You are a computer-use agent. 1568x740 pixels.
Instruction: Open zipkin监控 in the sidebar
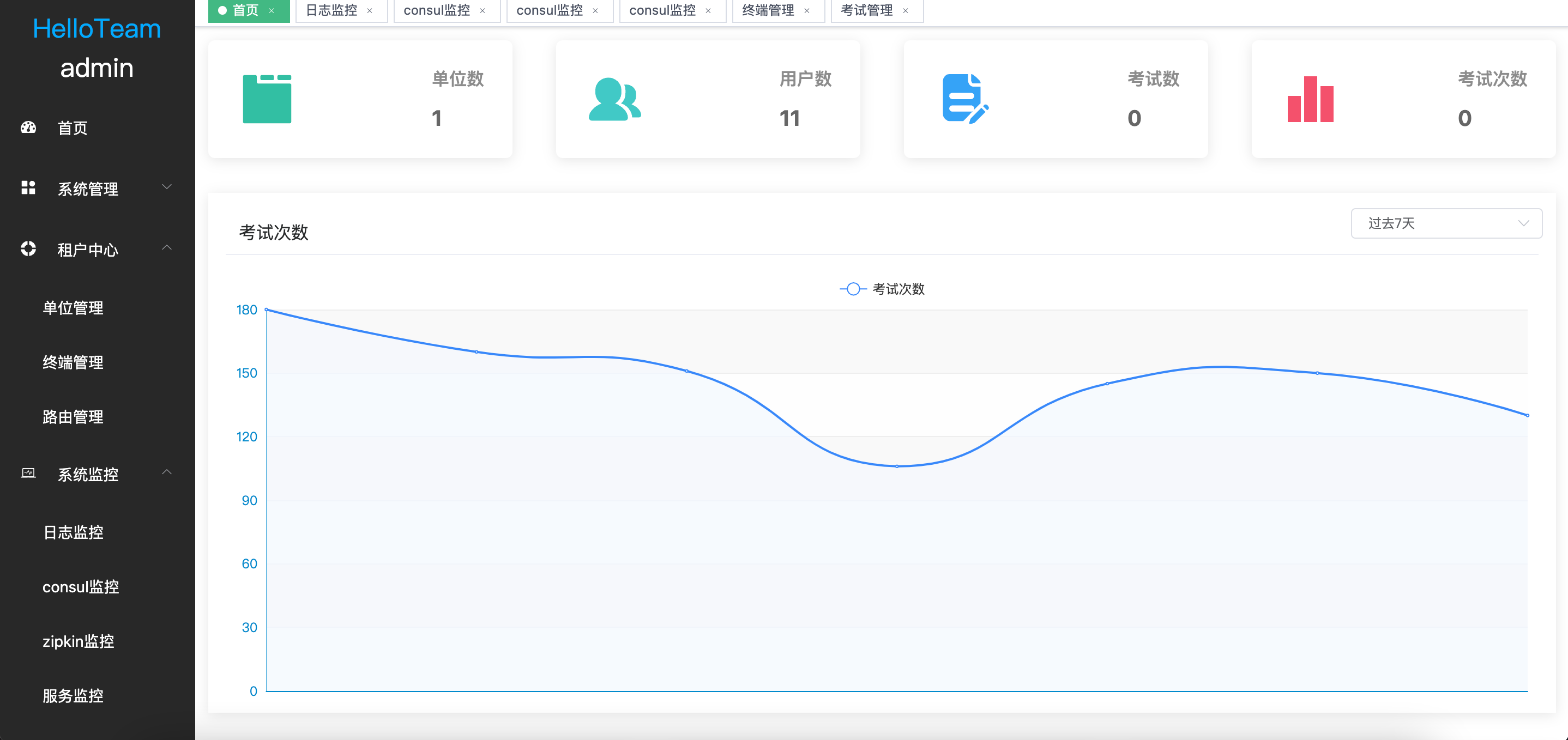[98, 641]
